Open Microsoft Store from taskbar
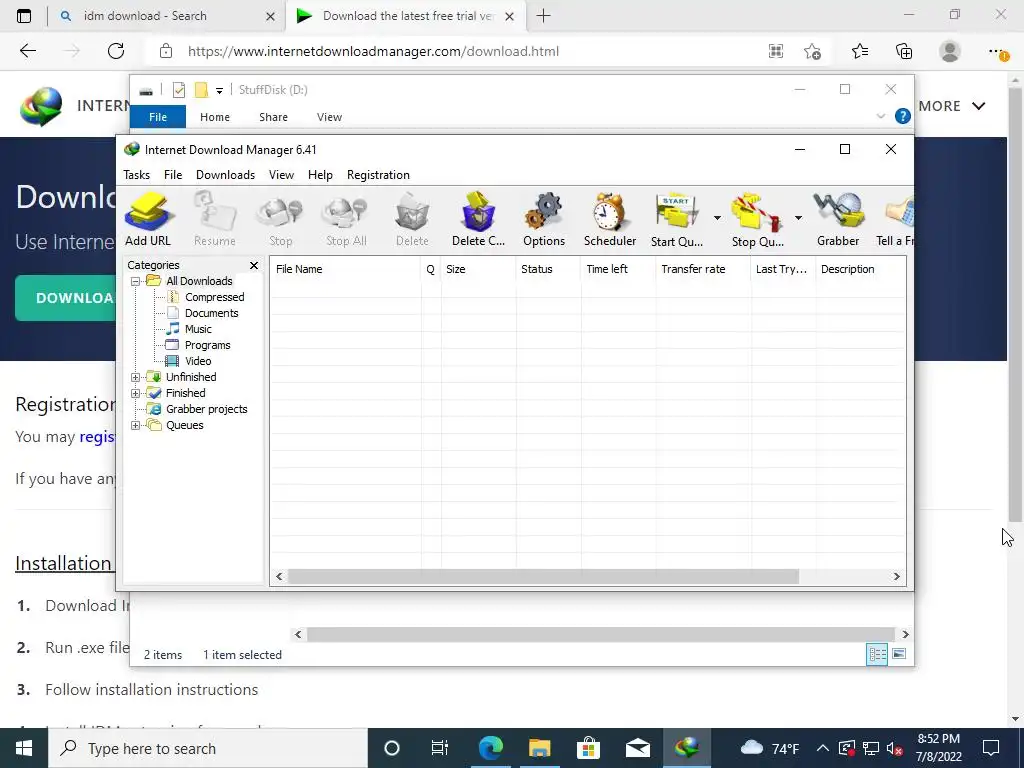The height and width of the screenshot is (768, 1024). [x=588, y=748]
